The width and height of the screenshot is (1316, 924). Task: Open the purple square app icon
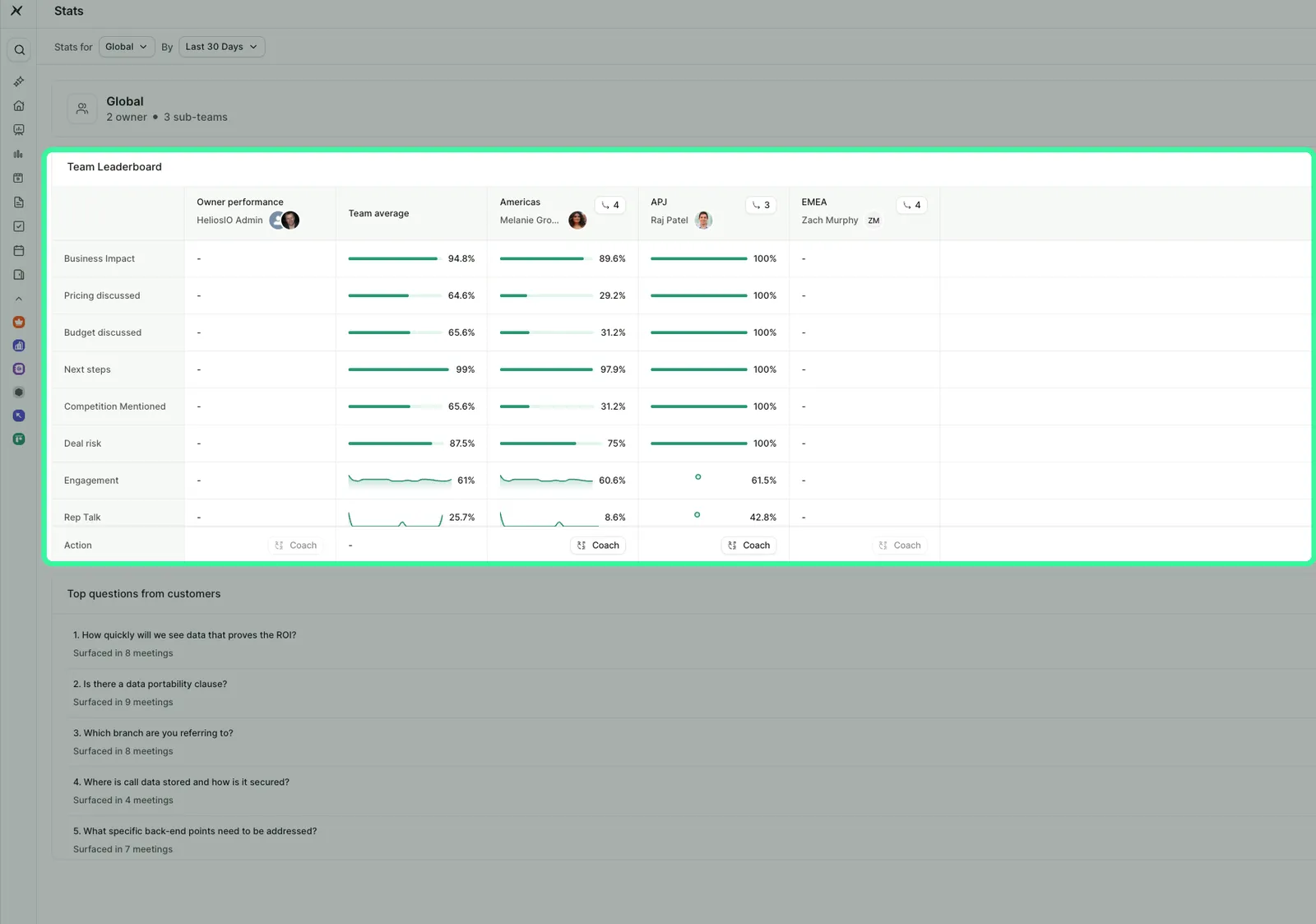(19, 369)
